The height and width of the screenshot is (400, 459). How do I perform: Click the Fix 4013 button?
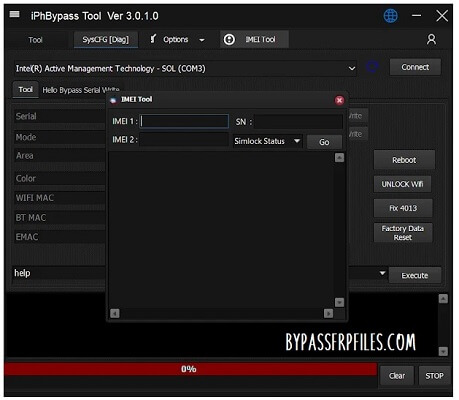coord(403,208)
